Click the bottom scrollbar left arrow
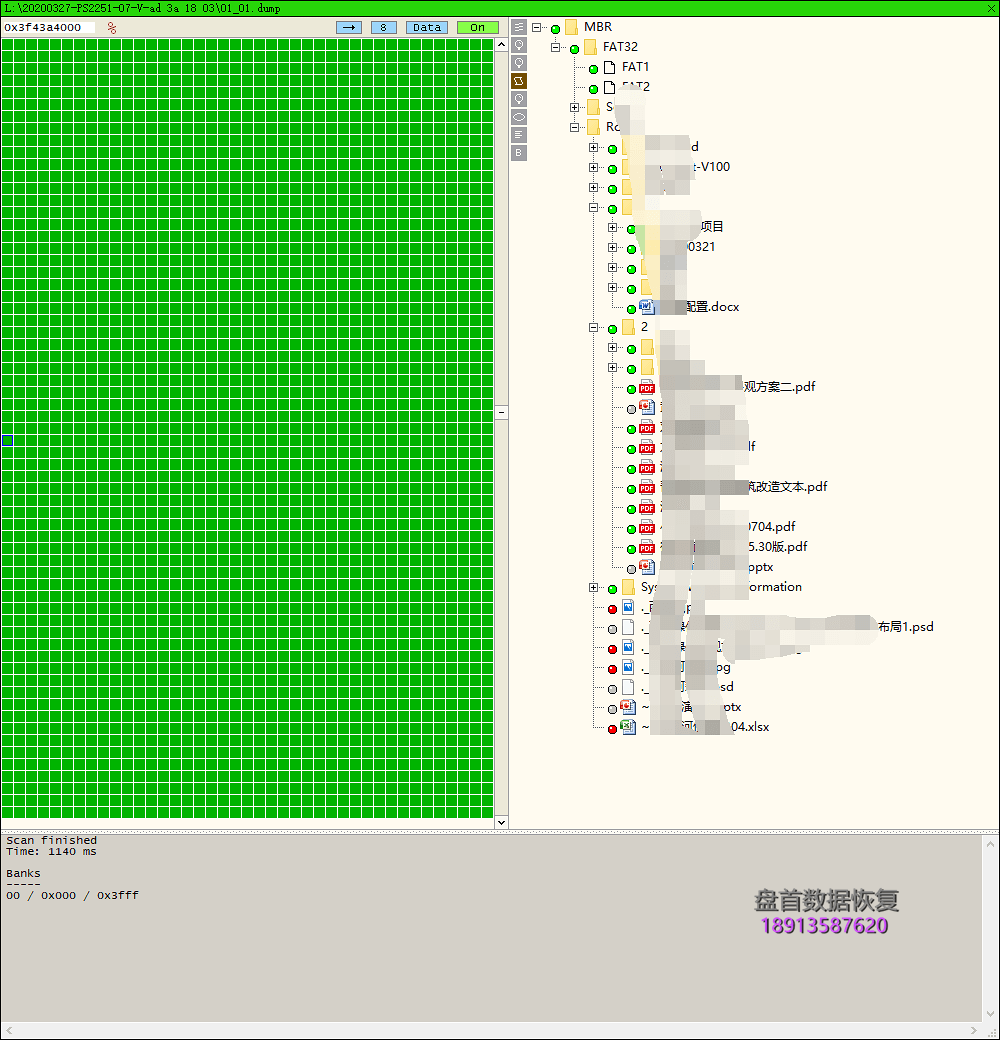 coord(9,1030)
